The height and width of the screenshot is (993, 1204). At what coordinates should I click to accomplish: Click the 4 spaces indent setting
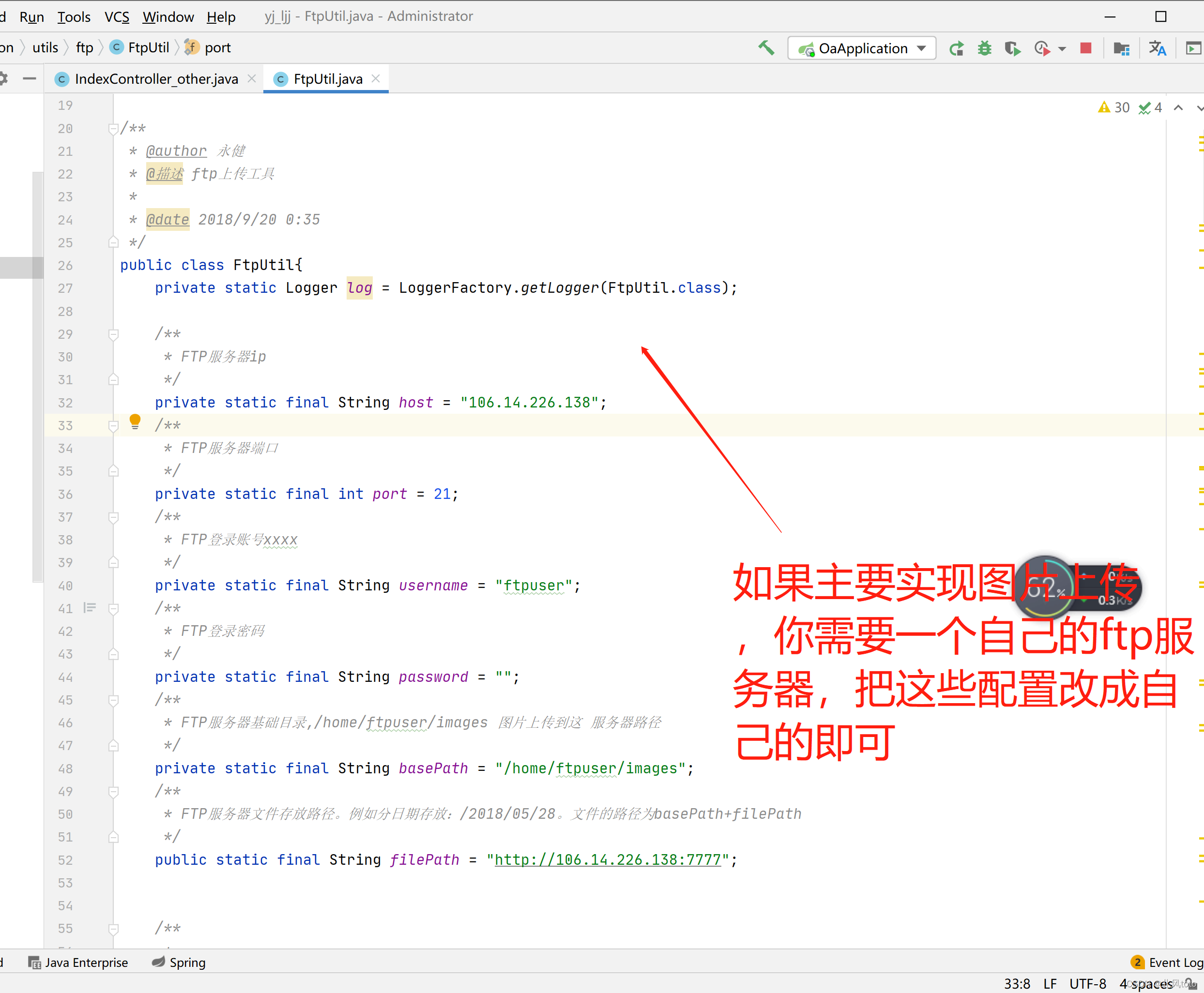(1146, 984)
